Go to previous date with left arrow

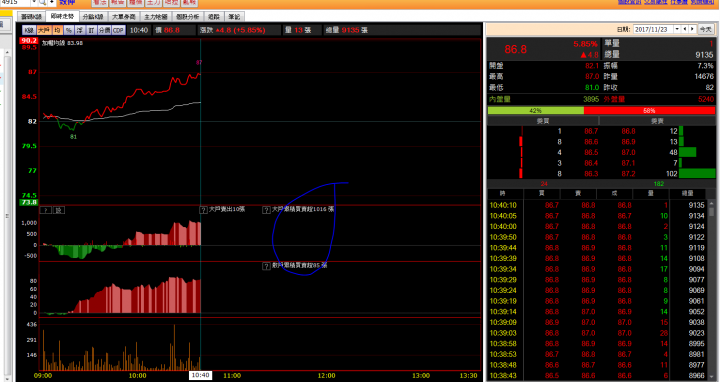[x=685, y=29]
